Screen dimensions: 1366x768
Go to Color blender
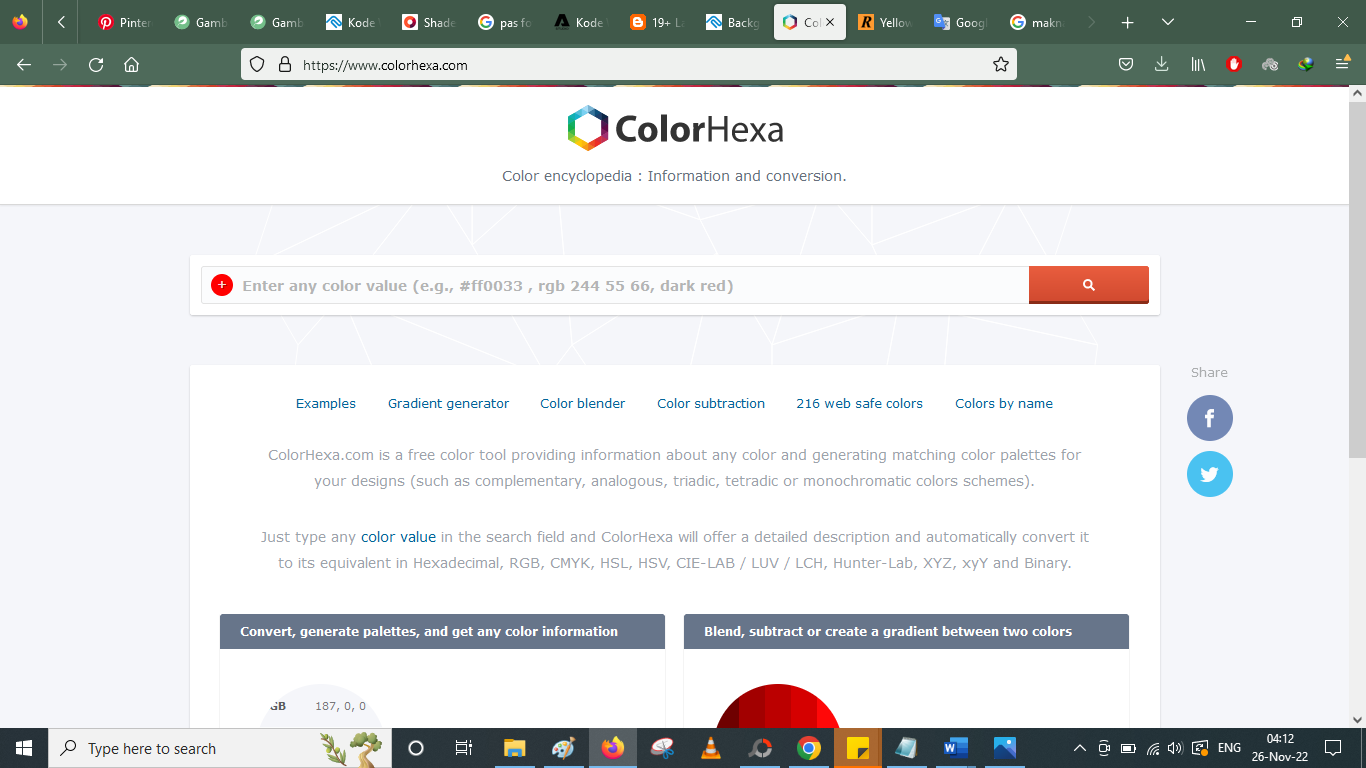(x=582, y=403)
